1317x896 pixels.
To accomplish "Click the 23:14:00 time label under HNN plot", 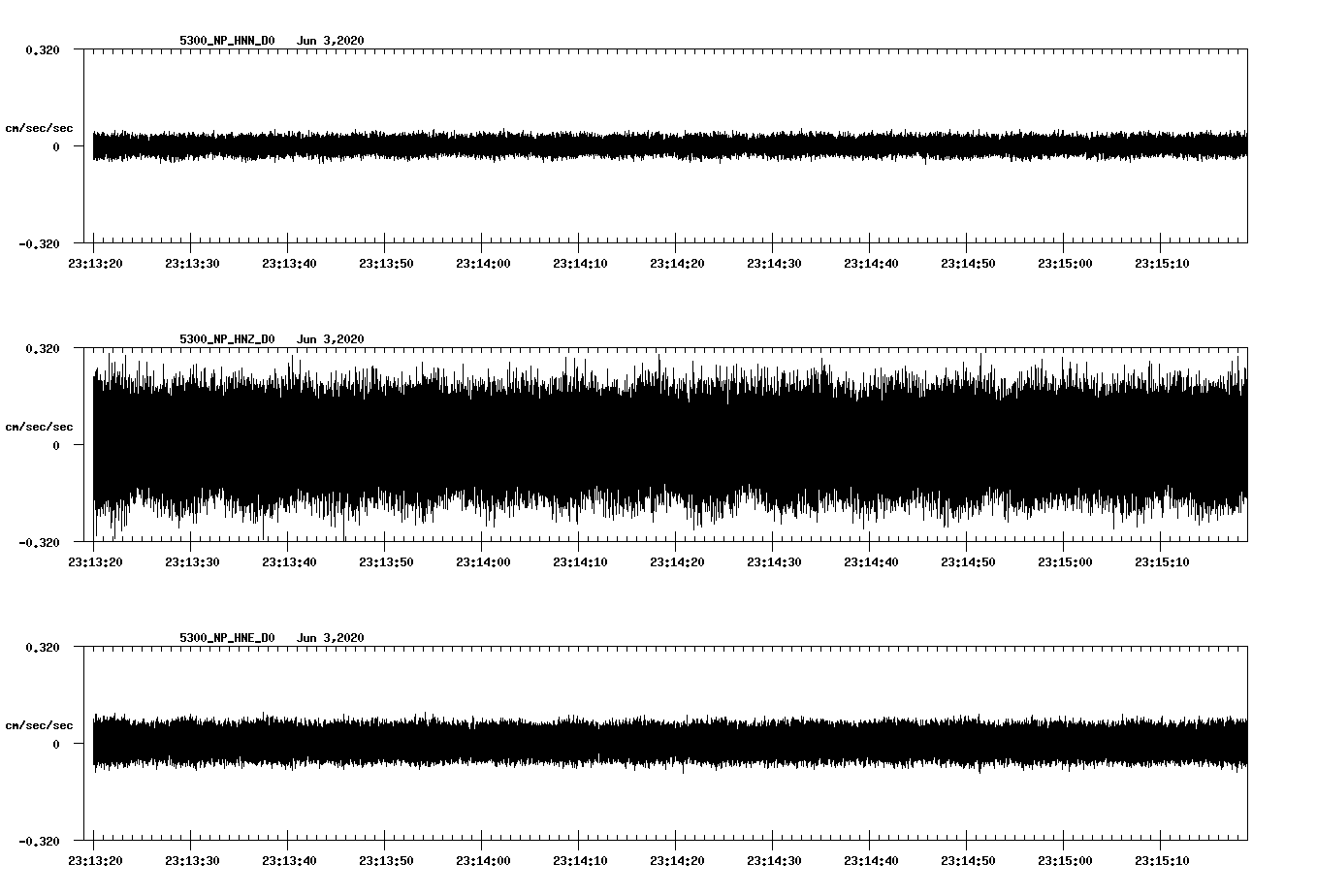I will [x=483, y=263].
